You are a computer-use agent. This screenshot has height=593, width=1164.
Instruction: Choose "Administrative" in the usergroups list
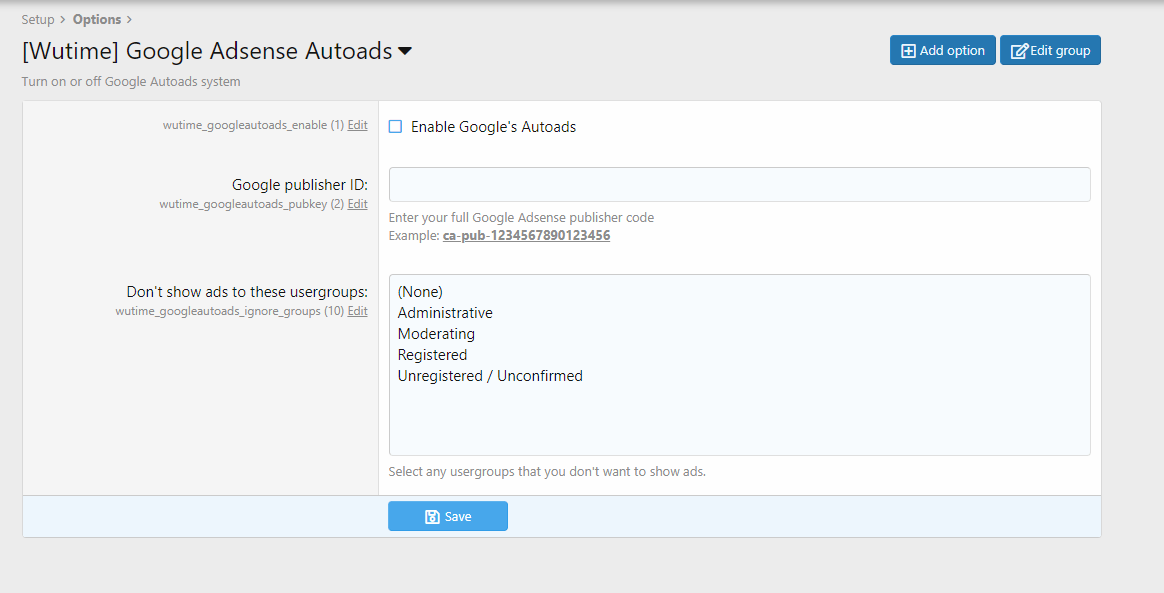coord(445,313)
